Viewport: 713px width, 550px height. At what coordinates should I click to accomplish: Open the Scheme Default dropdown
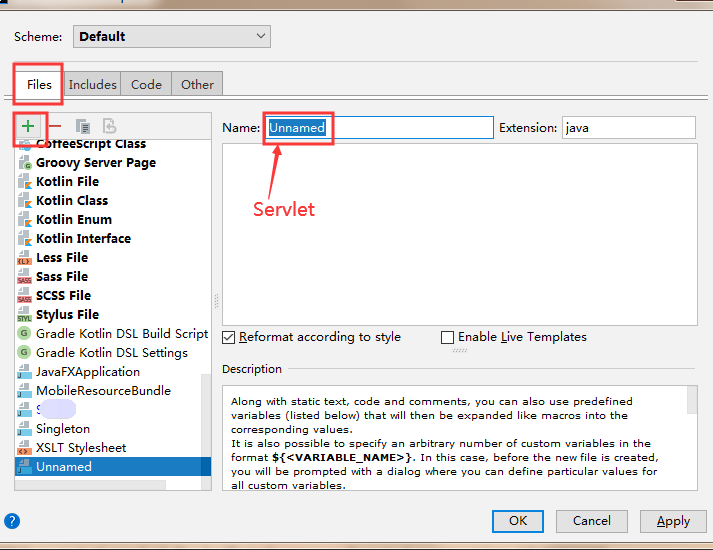click(172, 36)
